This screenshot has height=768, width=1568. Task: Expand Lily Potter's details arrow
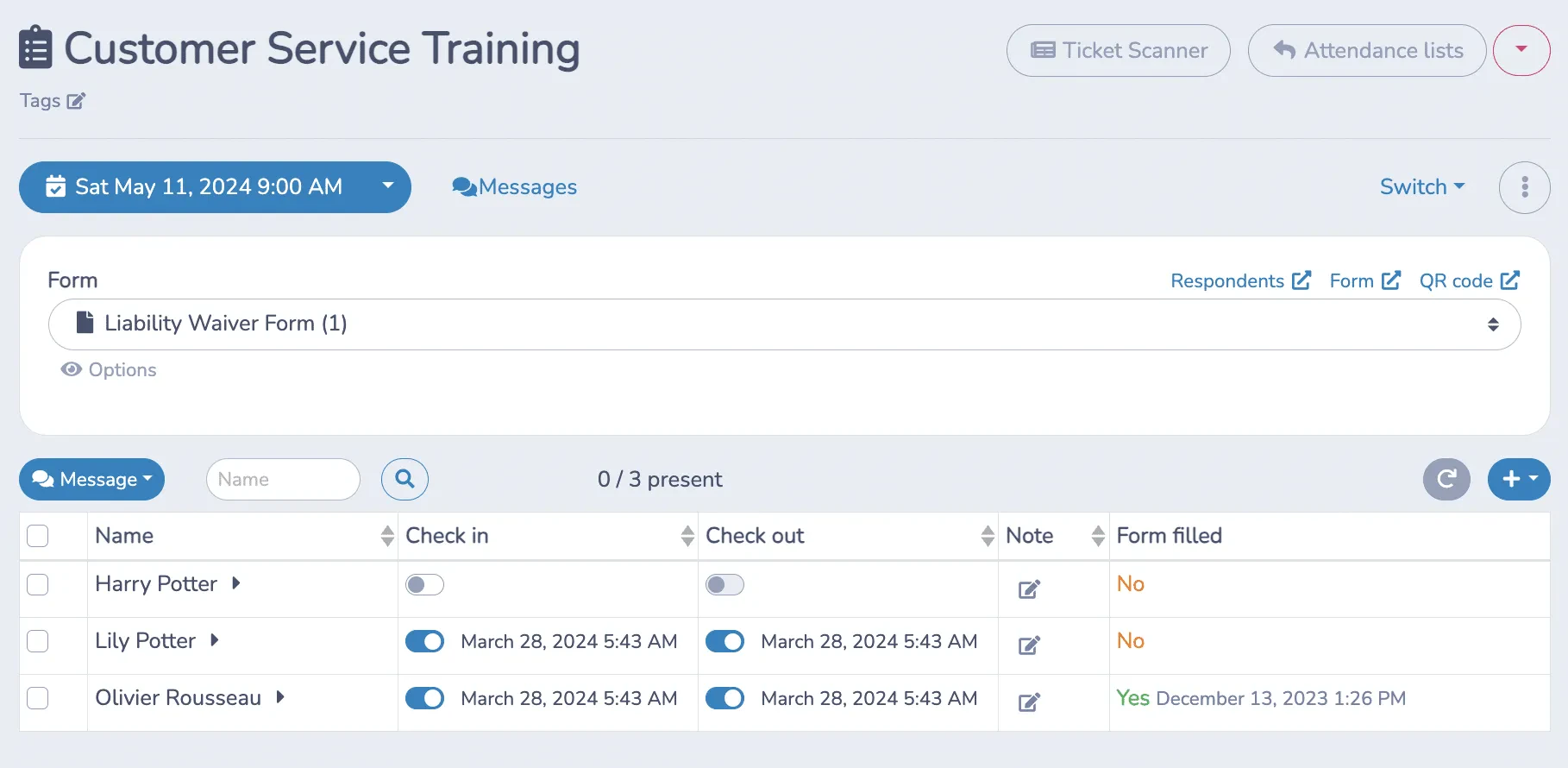tap(214, 640)
